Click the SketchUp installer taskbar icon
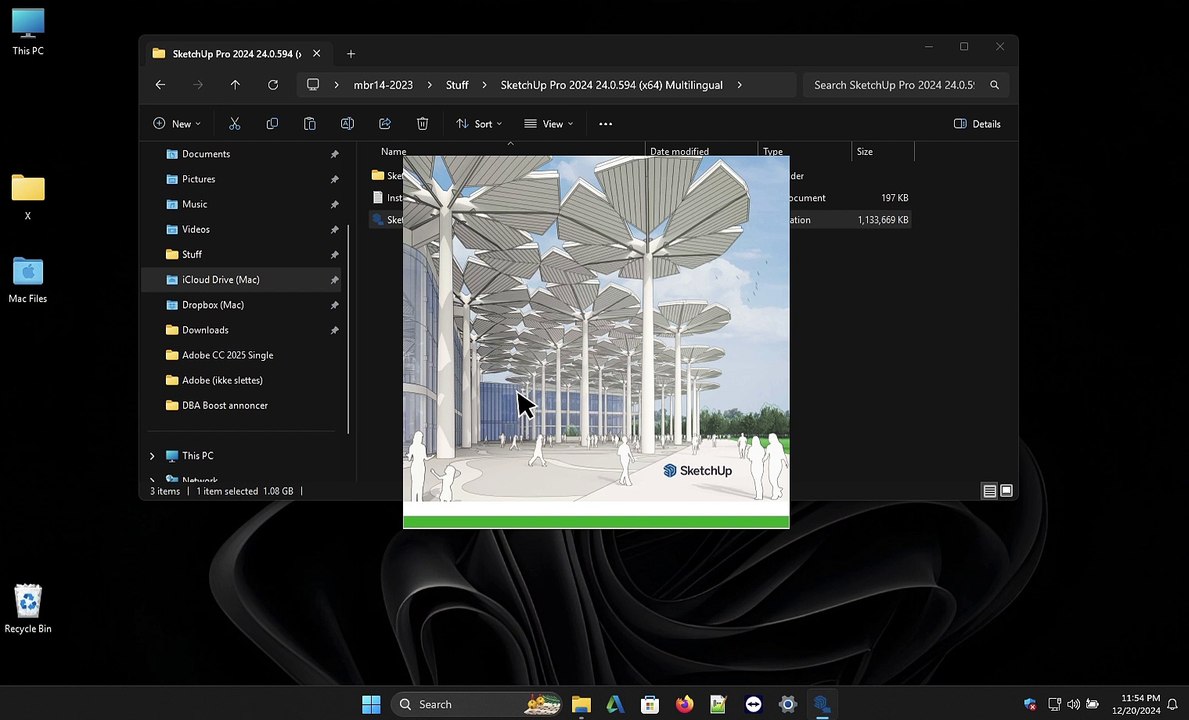The height and width of the screenshot is (720, 1189). pyautogui.click(x=822, y=704)
